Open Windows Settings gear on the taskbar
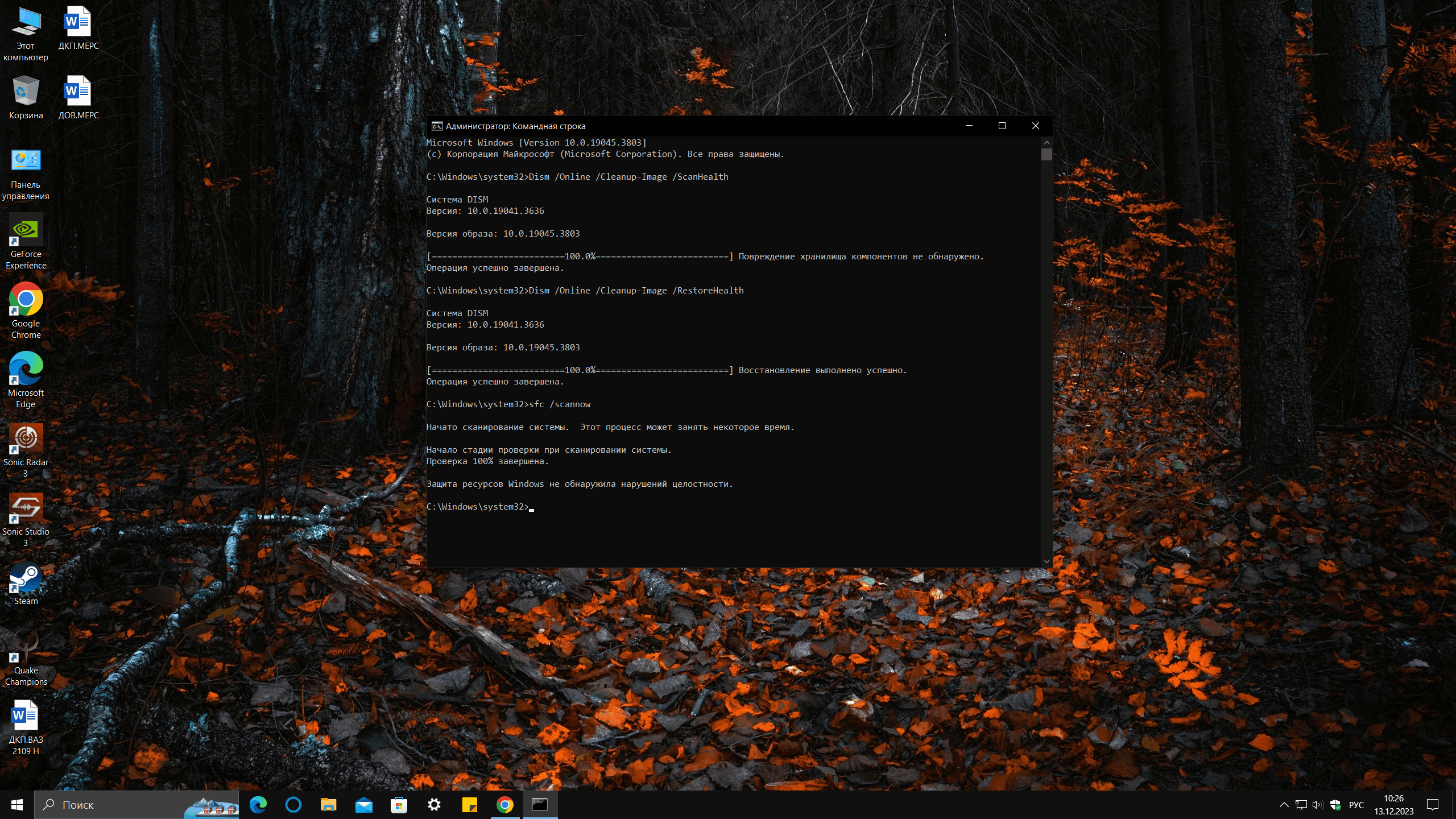Viewport: 1456px width, 819px height. [x=434, y=805]
